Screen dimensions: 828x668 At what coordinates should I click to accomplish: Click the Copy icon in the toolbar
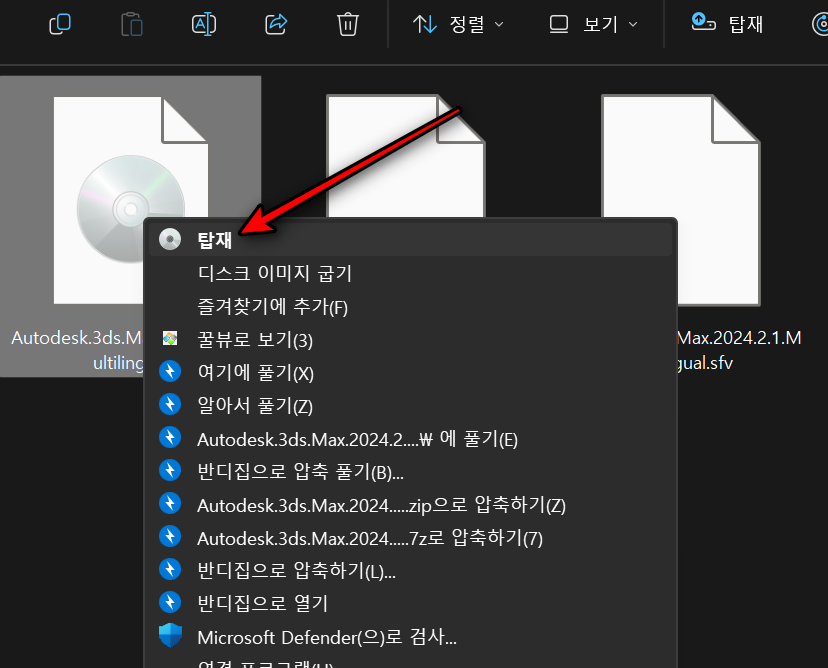point(60,24)
